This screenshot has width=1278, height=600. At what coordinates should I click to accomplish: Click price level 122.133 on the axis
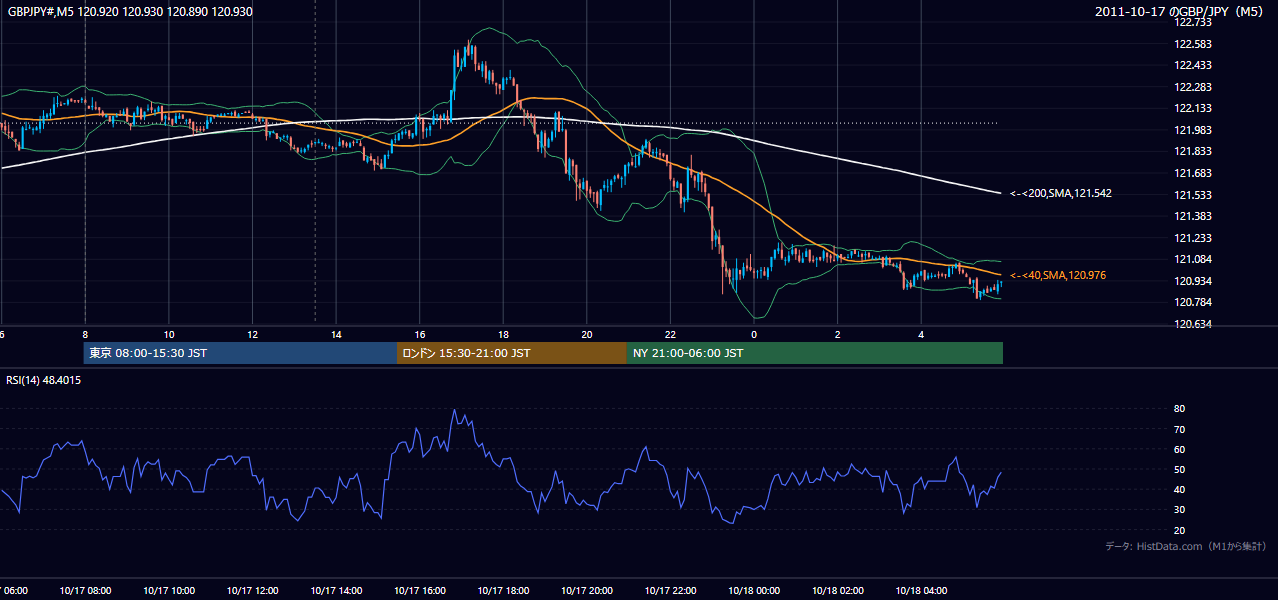pyautogui.click(x=1193, y=108)
